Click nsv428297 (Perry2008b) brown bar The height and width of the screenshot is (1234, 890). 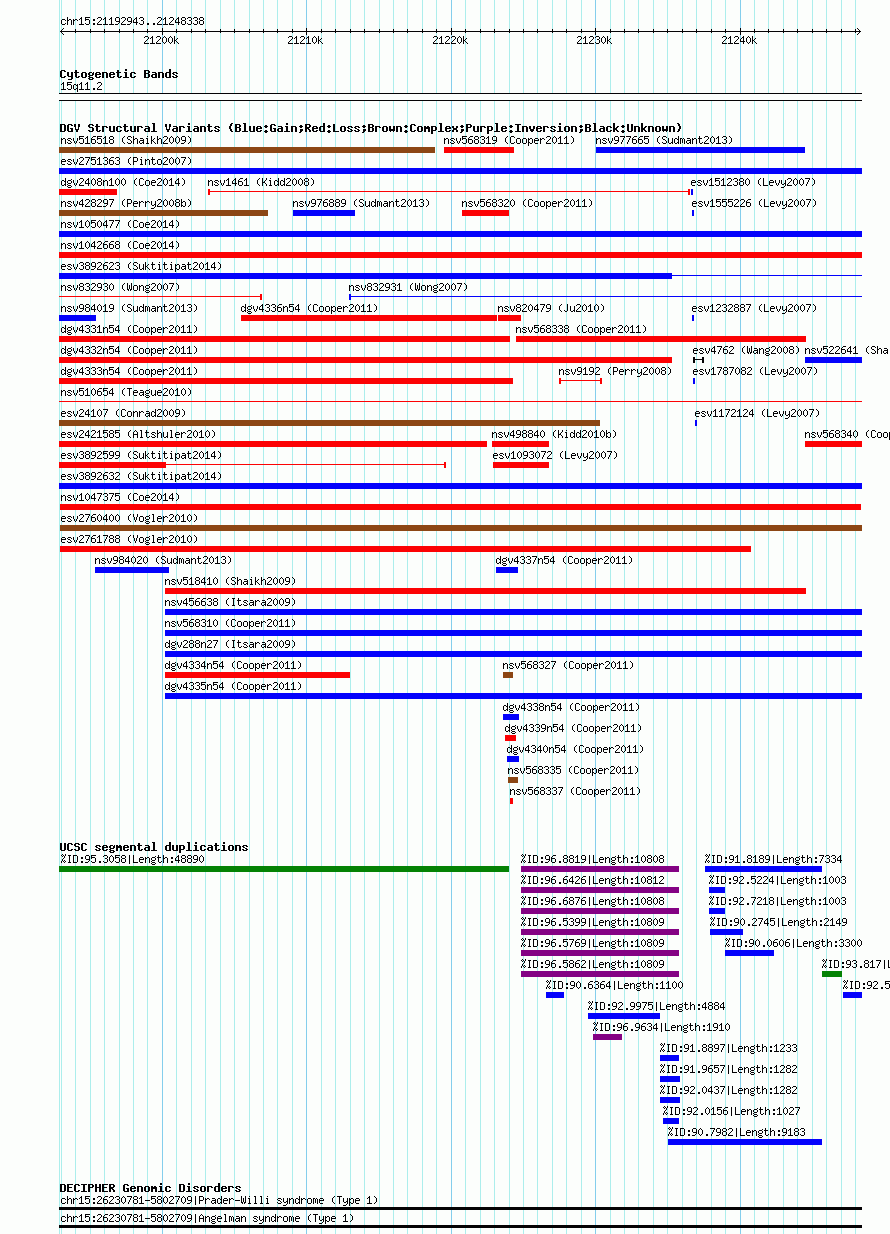[x=163, y=213]
